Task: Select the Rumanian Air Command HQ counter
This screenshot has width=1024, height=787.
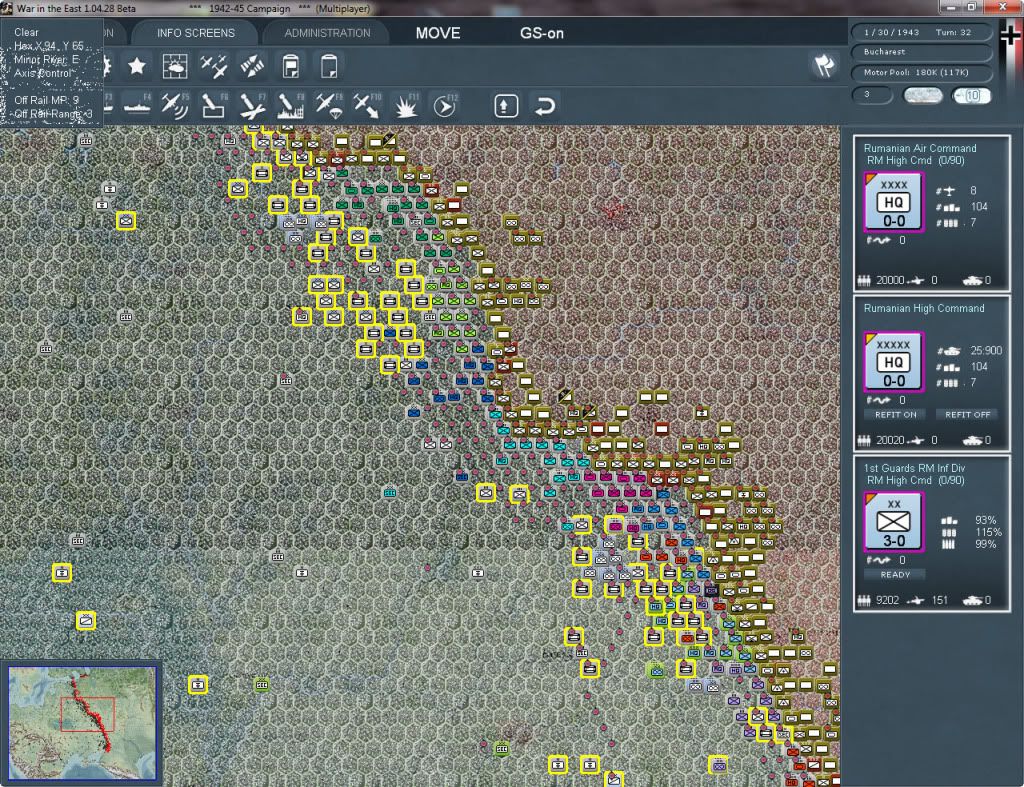Action: pos(893,202)
